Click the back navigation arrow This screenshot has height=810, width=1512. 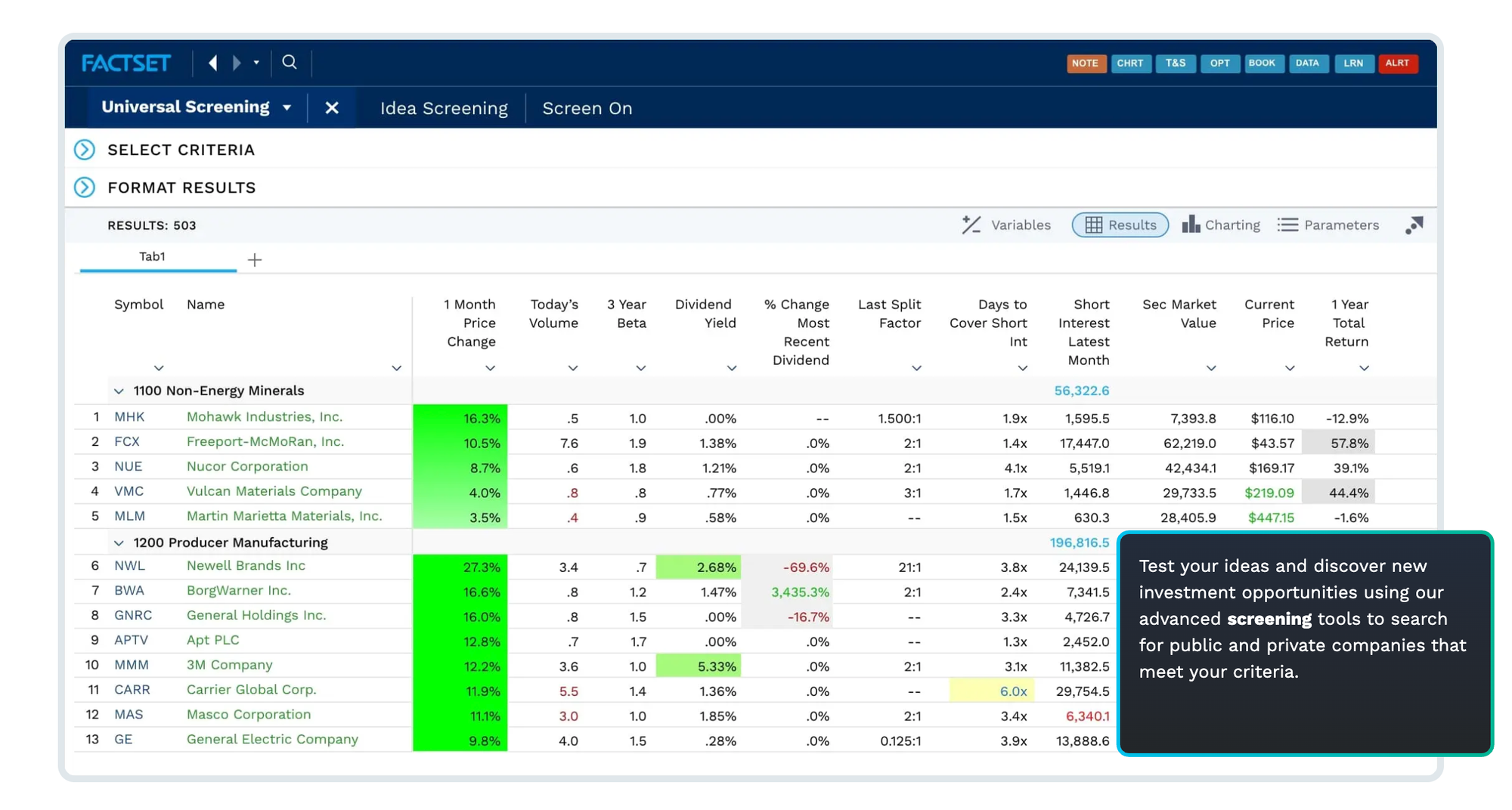coord(212,63)
